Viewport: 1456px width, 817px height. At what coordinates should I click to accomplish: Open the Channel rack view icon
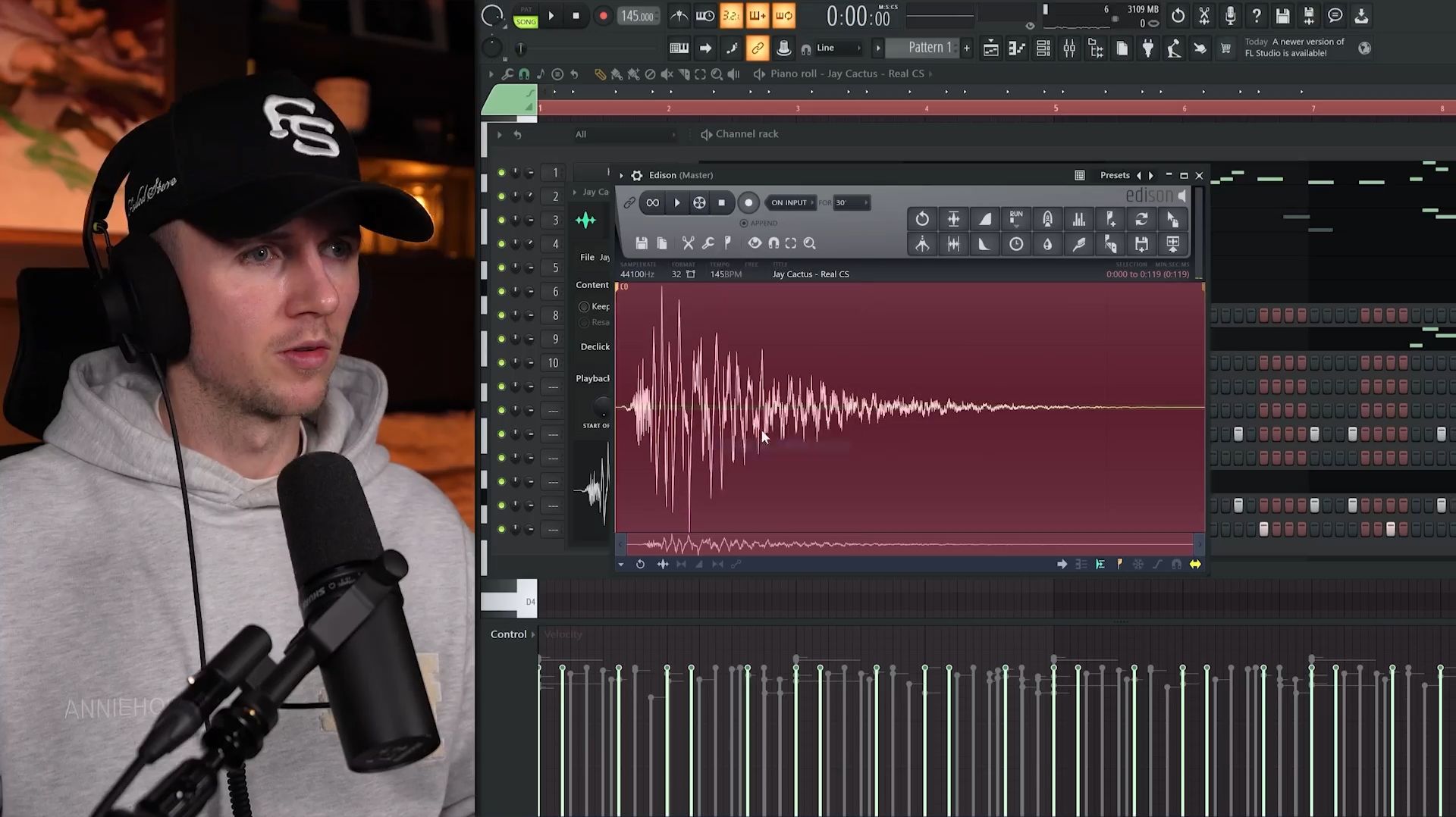click(x=1043, y=49)
